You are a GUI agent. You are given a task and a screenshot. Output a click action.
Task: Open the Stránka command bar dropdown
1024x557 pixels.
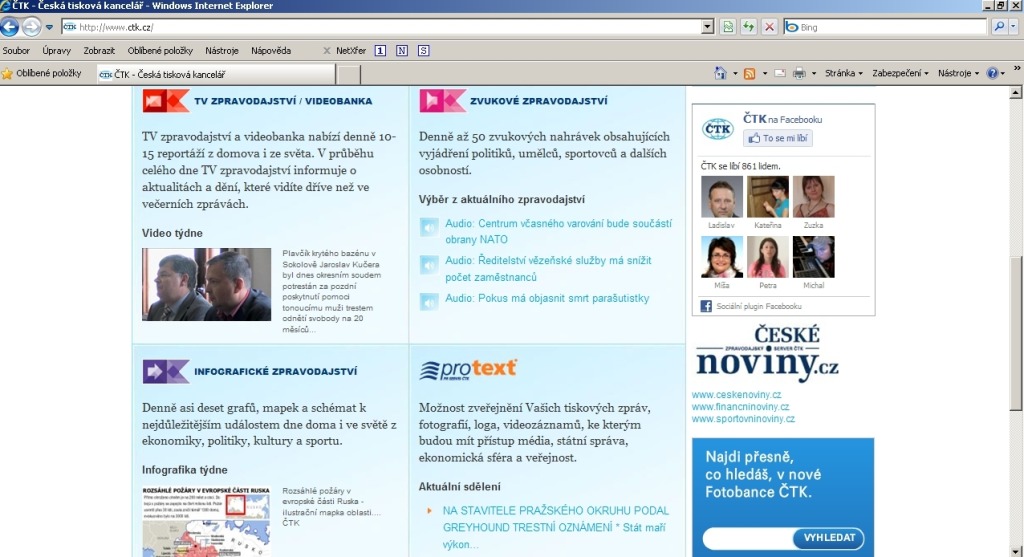tap(844, 73)
